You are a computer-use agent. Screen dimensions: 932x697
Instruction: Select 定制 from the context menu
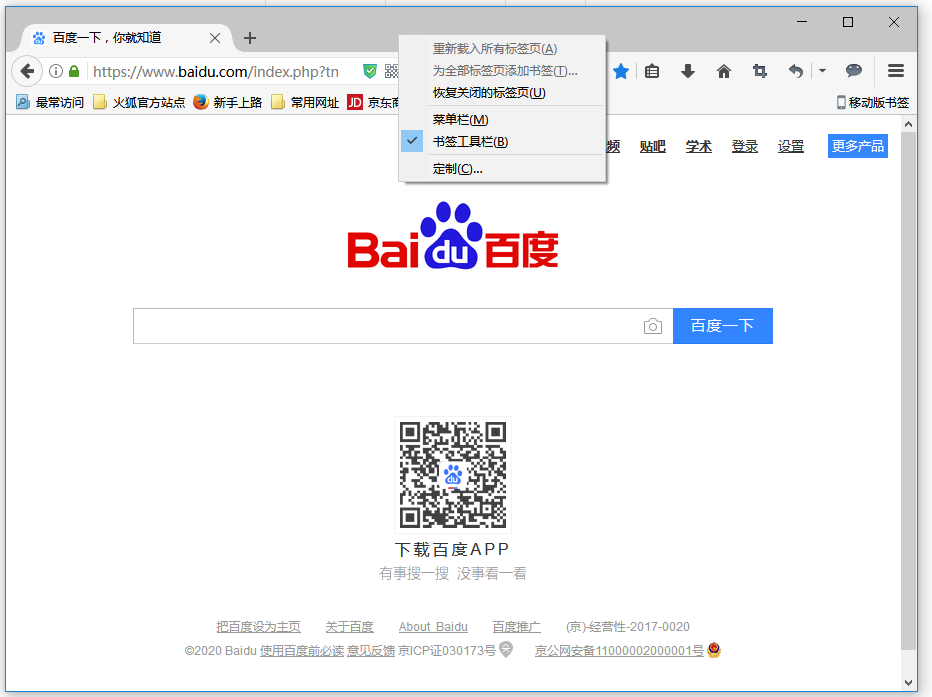[x=457, y=168]
